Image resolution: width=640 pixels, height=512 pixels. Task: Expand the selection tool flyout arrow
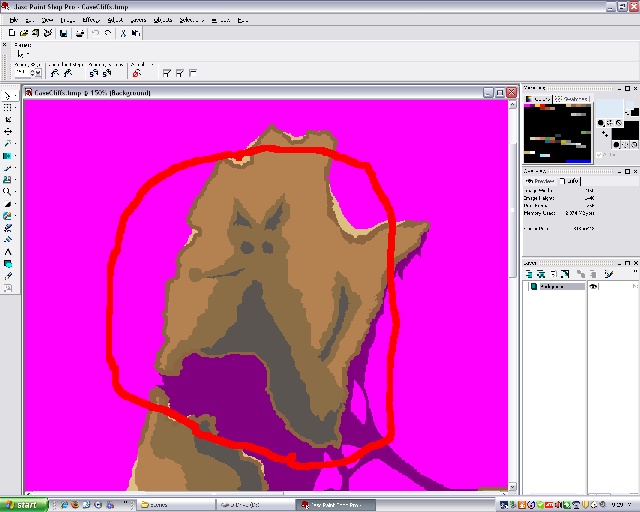tap(15, 107)
